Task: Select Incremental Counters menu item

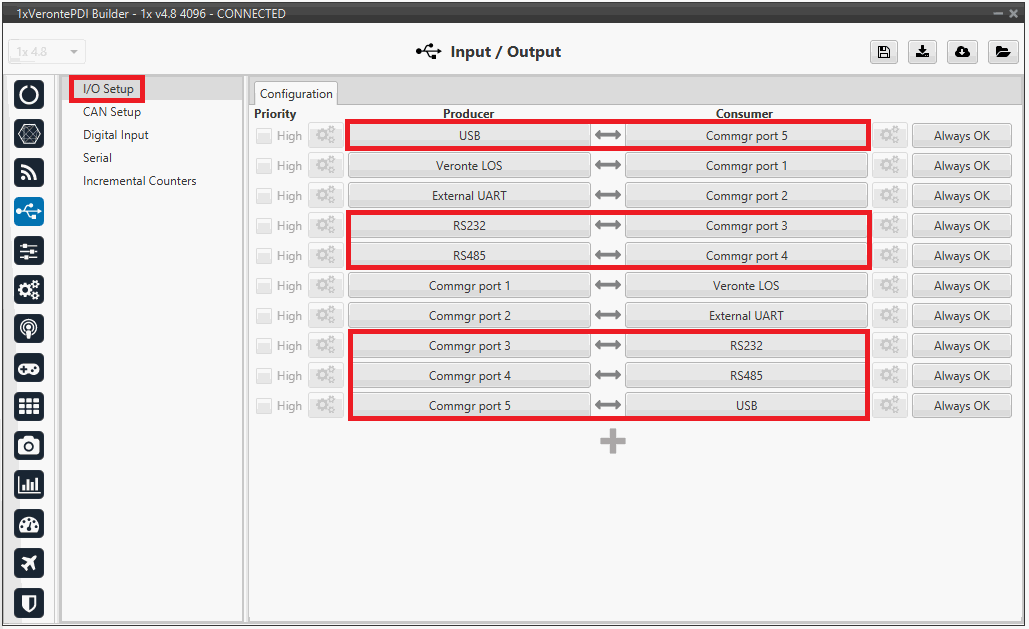Action: click(140, 181)
